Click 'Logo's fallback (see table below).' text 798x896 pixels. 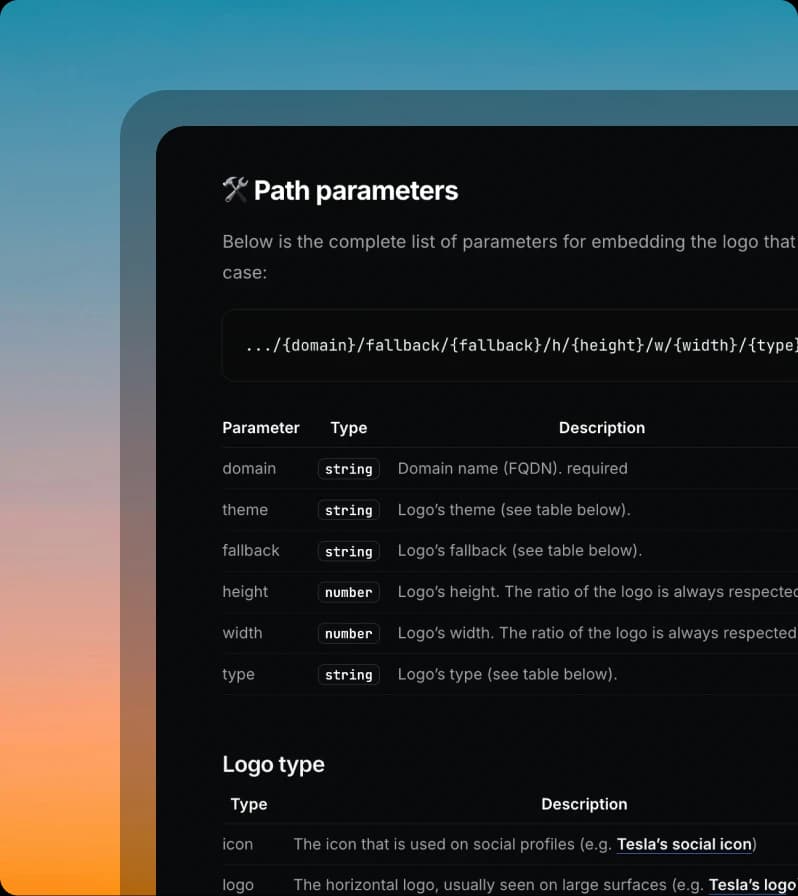coord(520,551)
